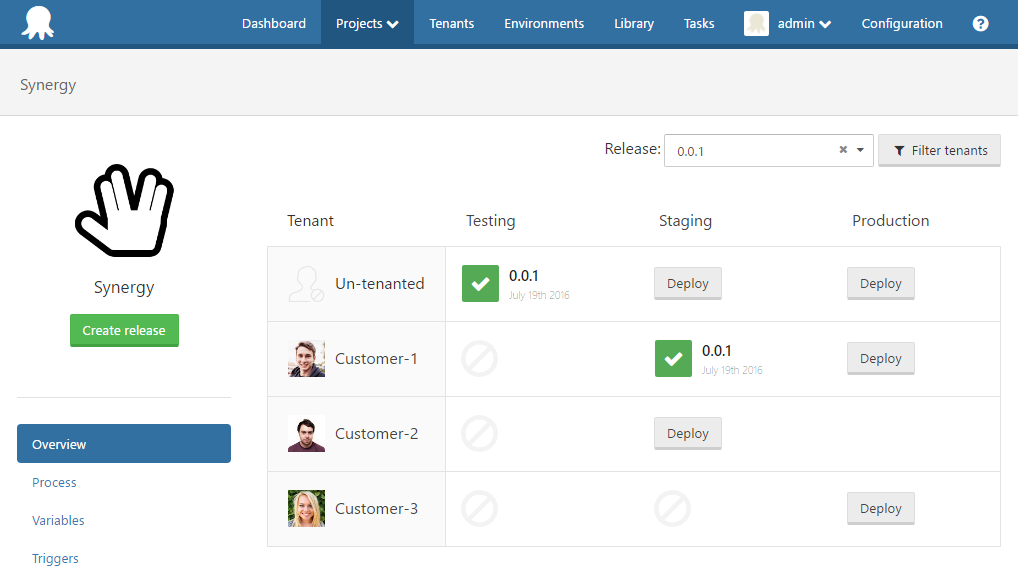Click the blocked icon in Customer-2's Testing column
This screenshot has height=586, width=1018.
point(480,433)
